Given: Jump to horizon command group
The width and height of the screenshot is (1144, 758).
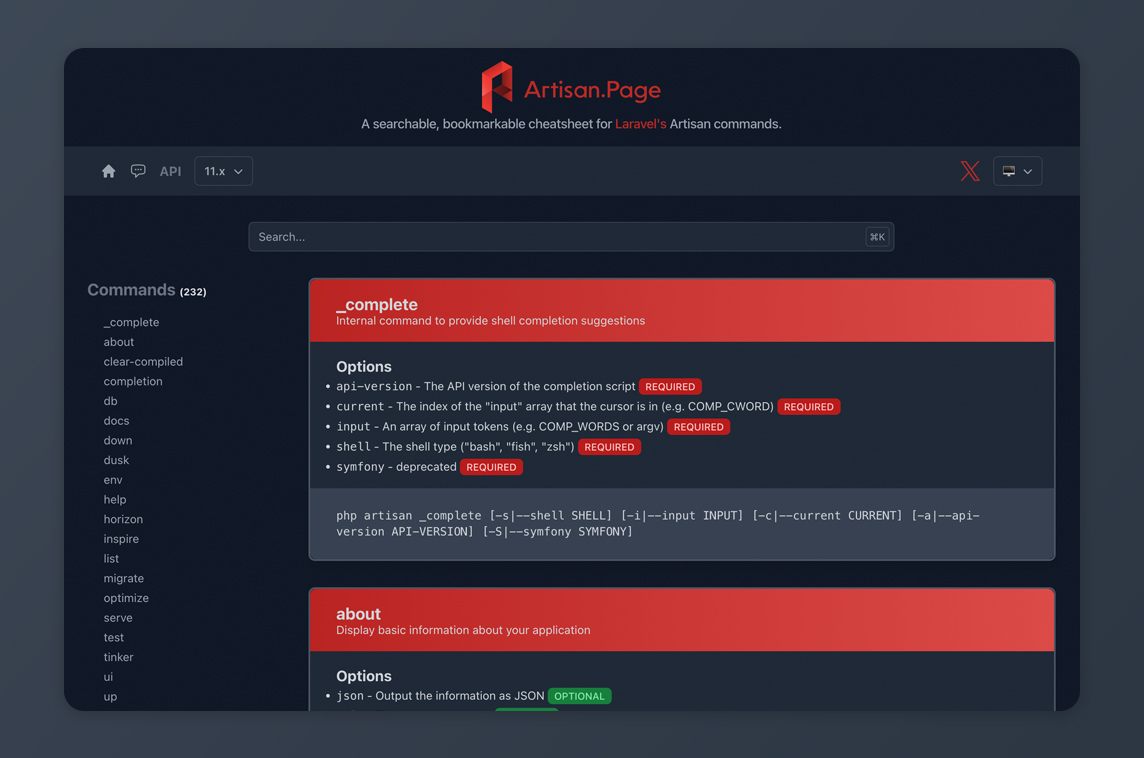Looking at the screenshot, I should [123, 519].
